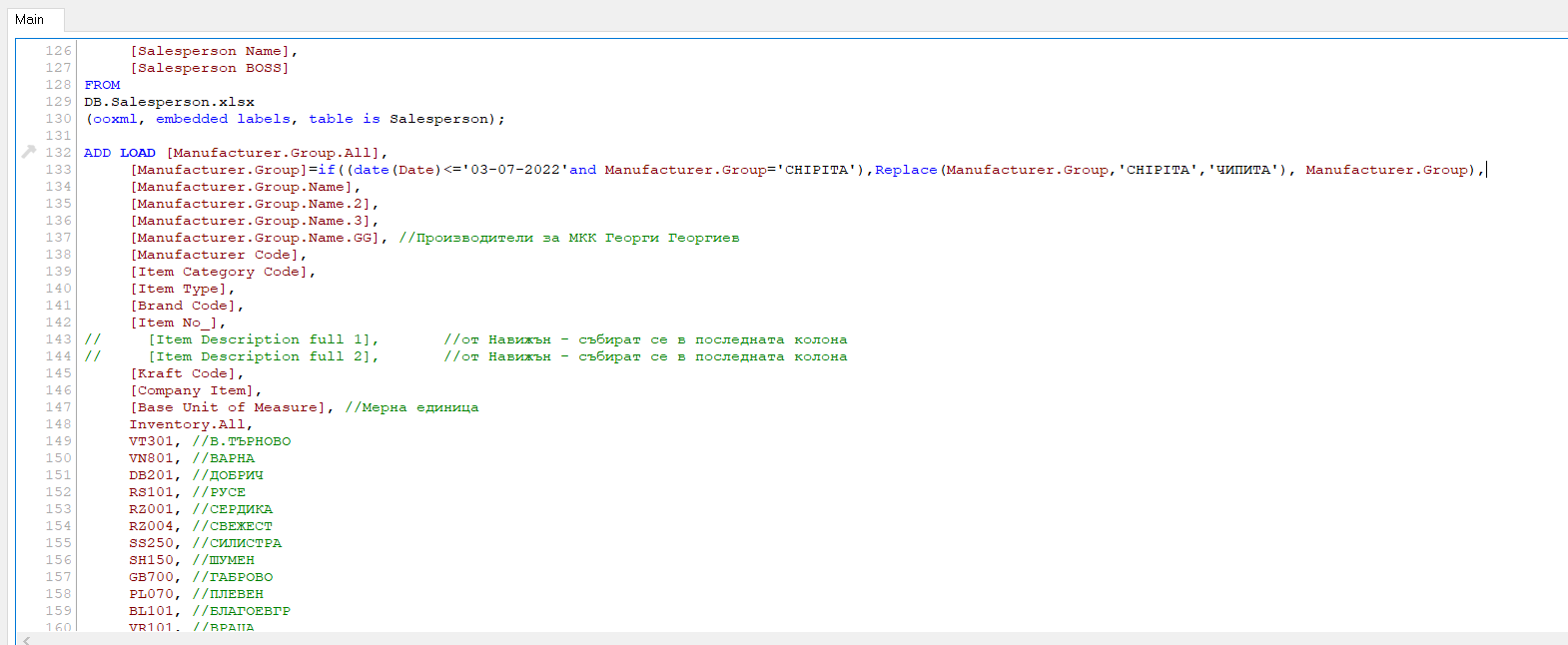The image size is (1568, 645).
Task: Click the Мерна единица comment
Action: (411, 407)
